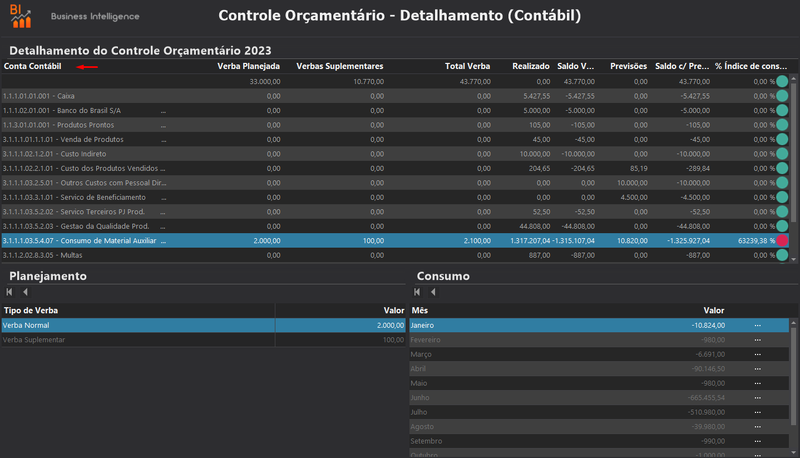
Task: Select the Outros Custos com Pessoal Dir row
Action: [x=395, y=183]
